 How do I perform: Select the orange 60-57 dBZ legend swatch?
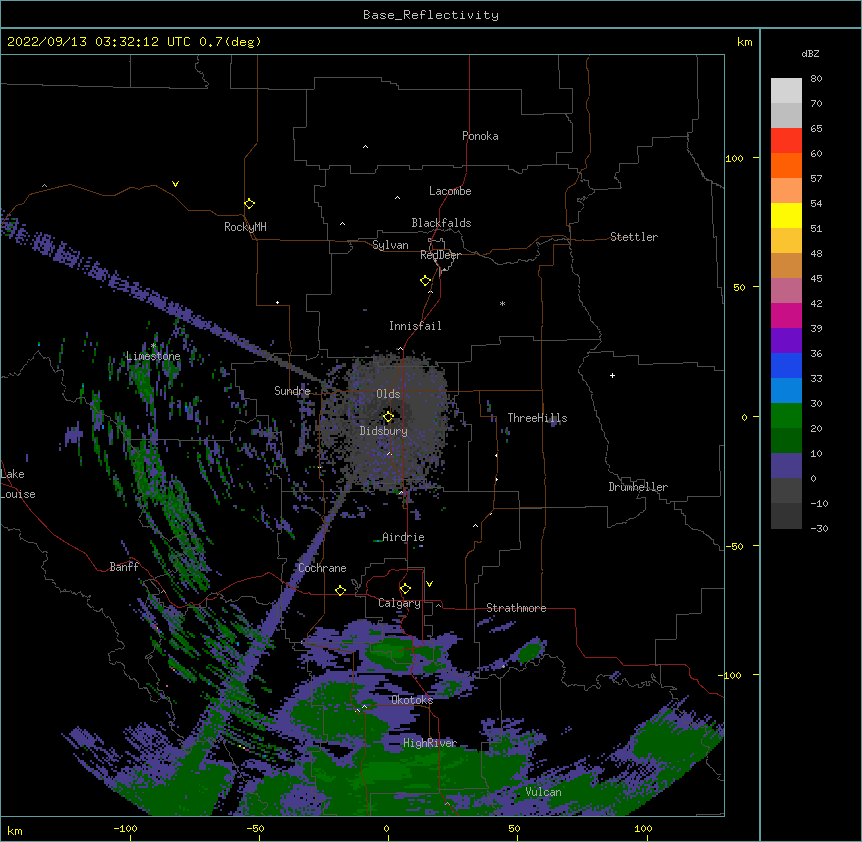point(786,165)
